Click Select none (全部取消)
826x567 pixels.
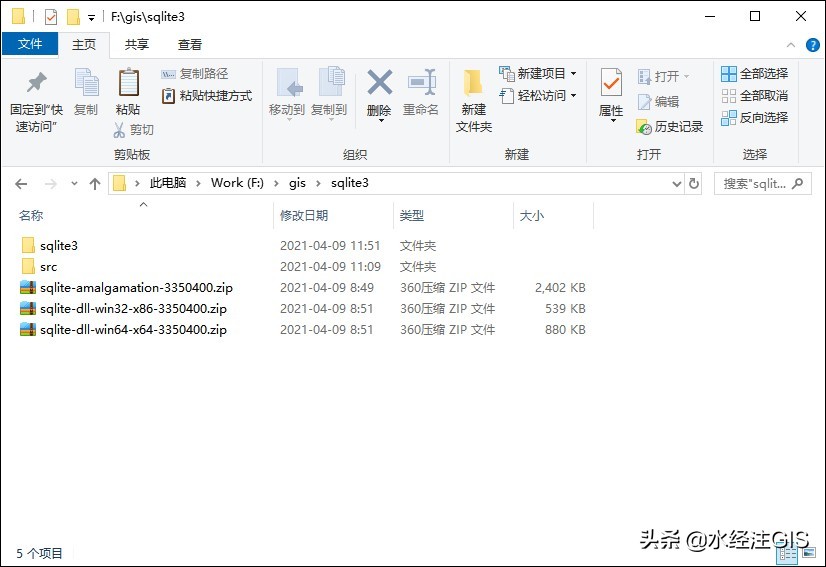(754, 96)
